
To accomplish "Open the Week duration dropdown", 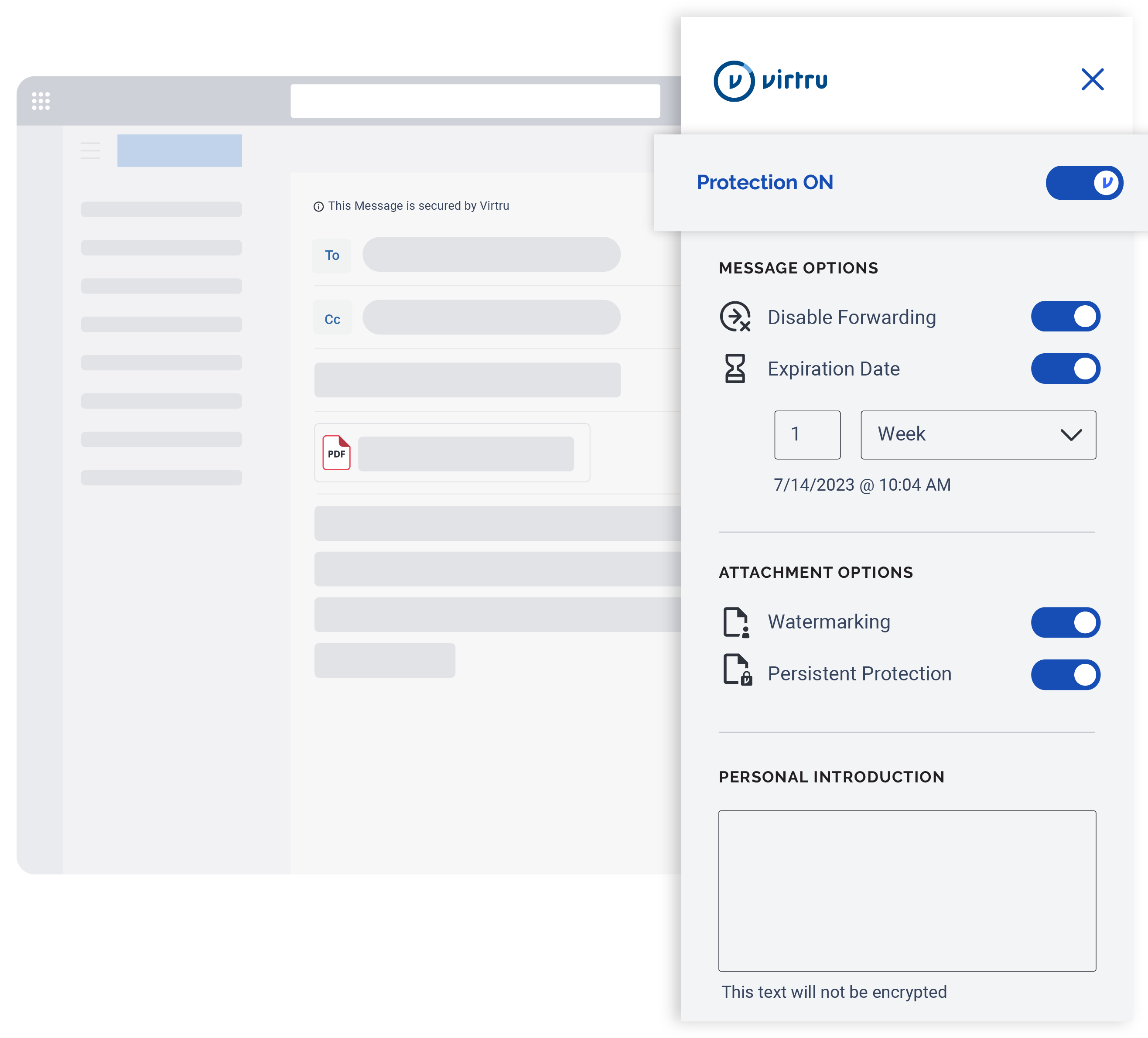I will coord(978,434).
